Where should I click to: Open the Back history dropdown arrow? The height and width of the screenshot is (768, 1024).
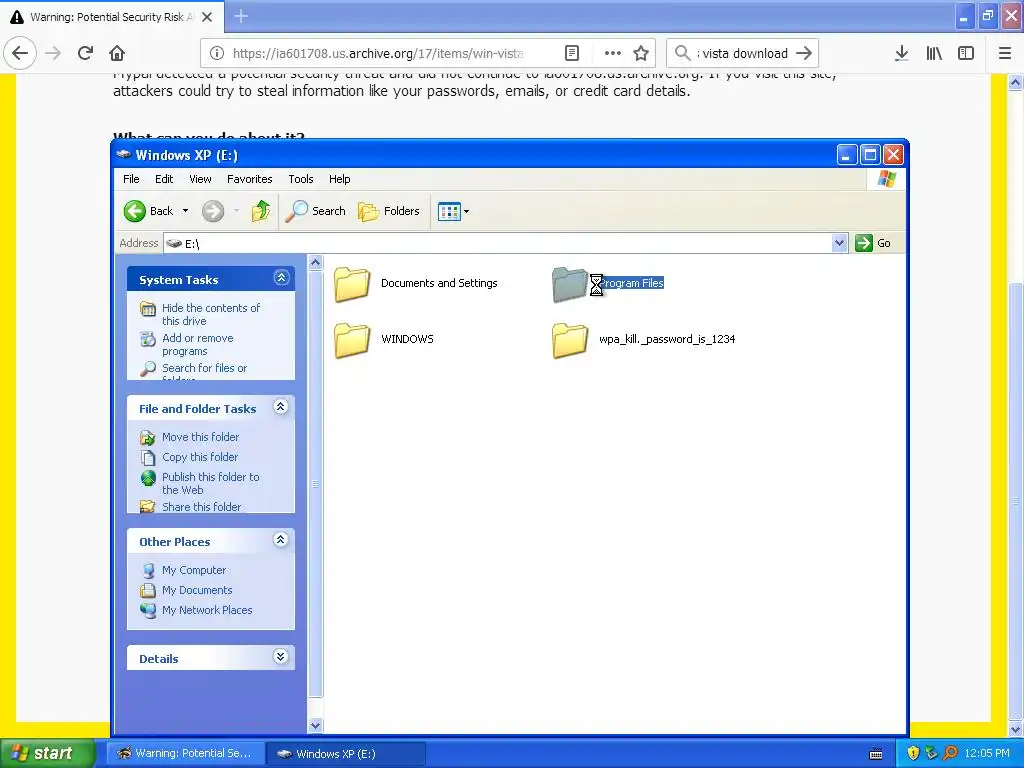coord(185,211)
